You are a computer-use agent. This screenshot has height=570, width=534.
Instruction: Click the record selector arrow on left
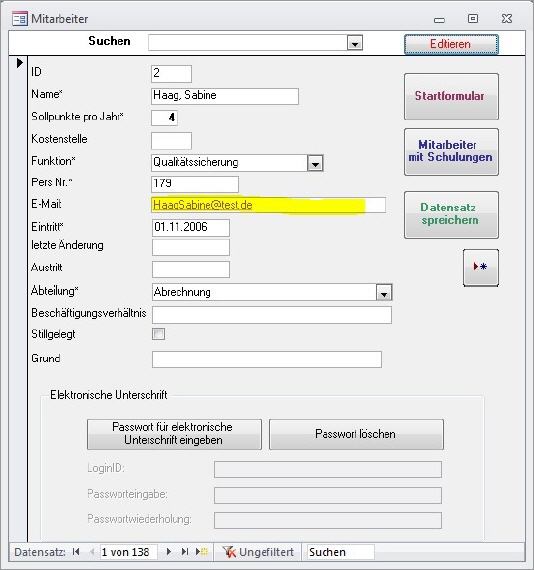pos(20,63)
